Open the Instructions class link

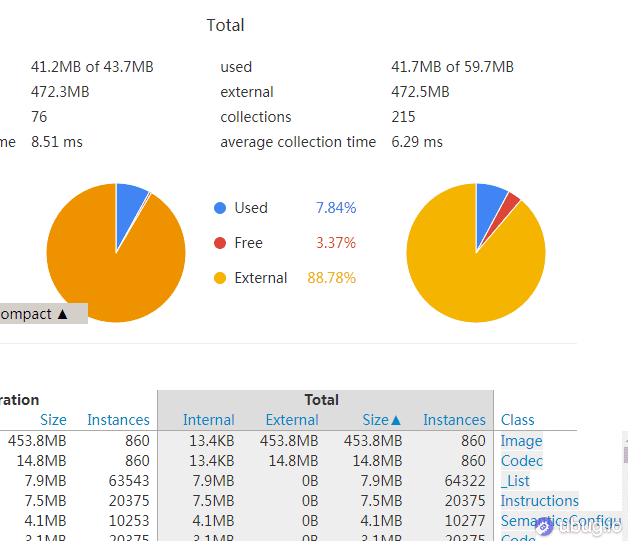click(x=539, y=501)
